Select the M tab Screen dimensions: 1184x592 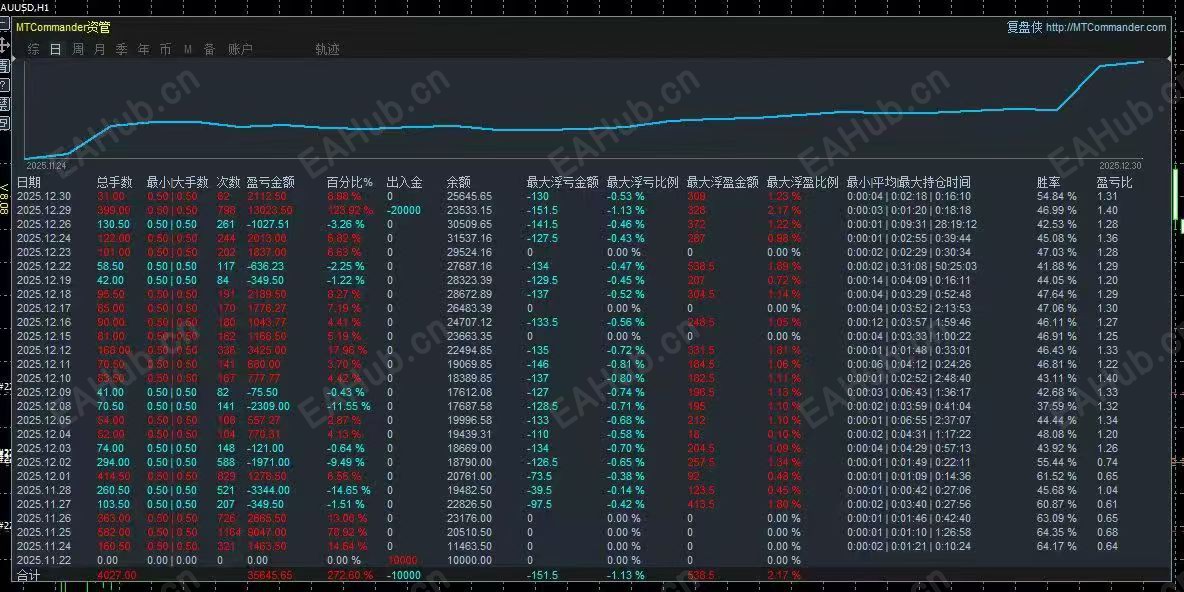point(188,49)
